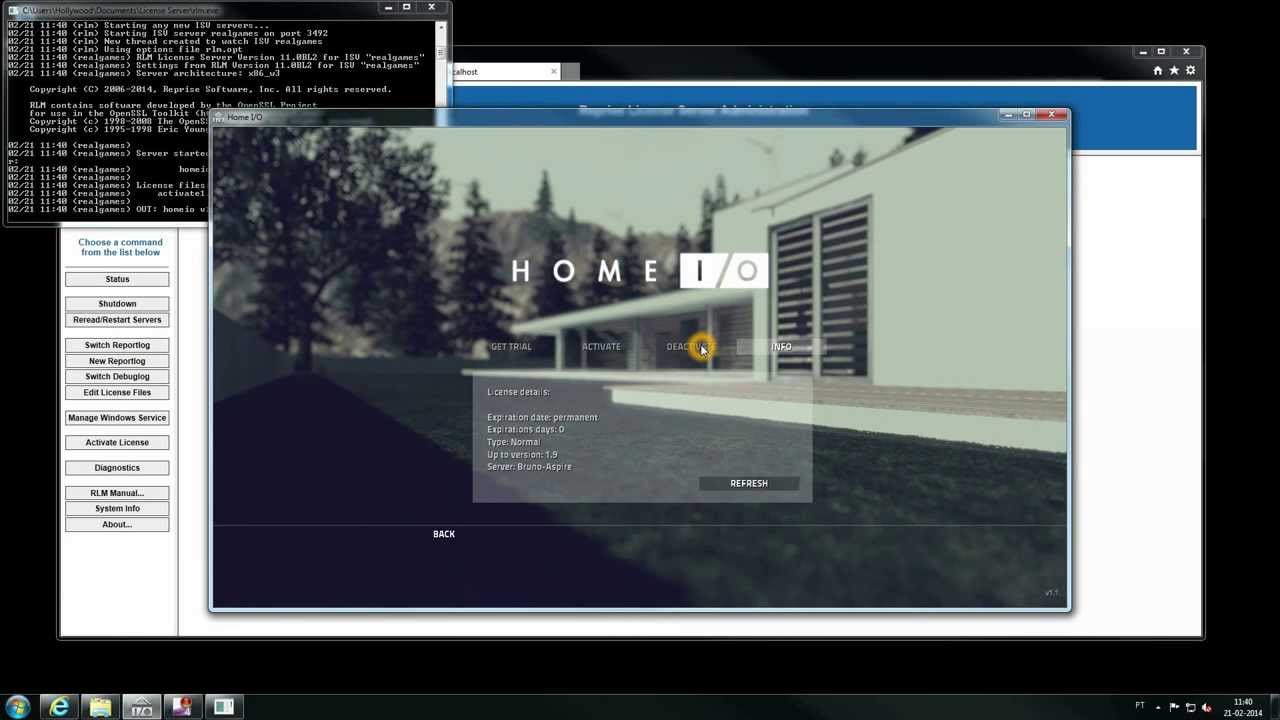This screenshot has height=720, width=1280.
Task: Open the About command
Action: tap(117, 525)
